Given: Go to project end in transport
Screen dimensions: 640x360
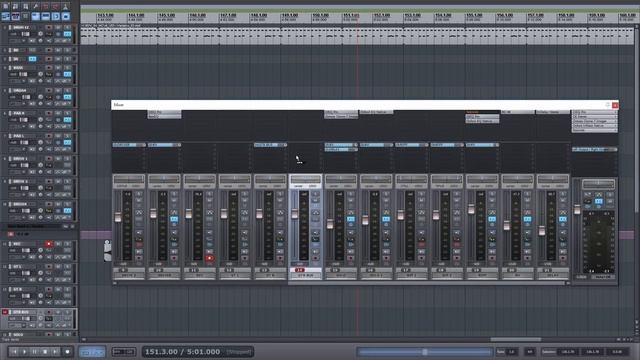Looking at the screenshot, I should (55, 351).
